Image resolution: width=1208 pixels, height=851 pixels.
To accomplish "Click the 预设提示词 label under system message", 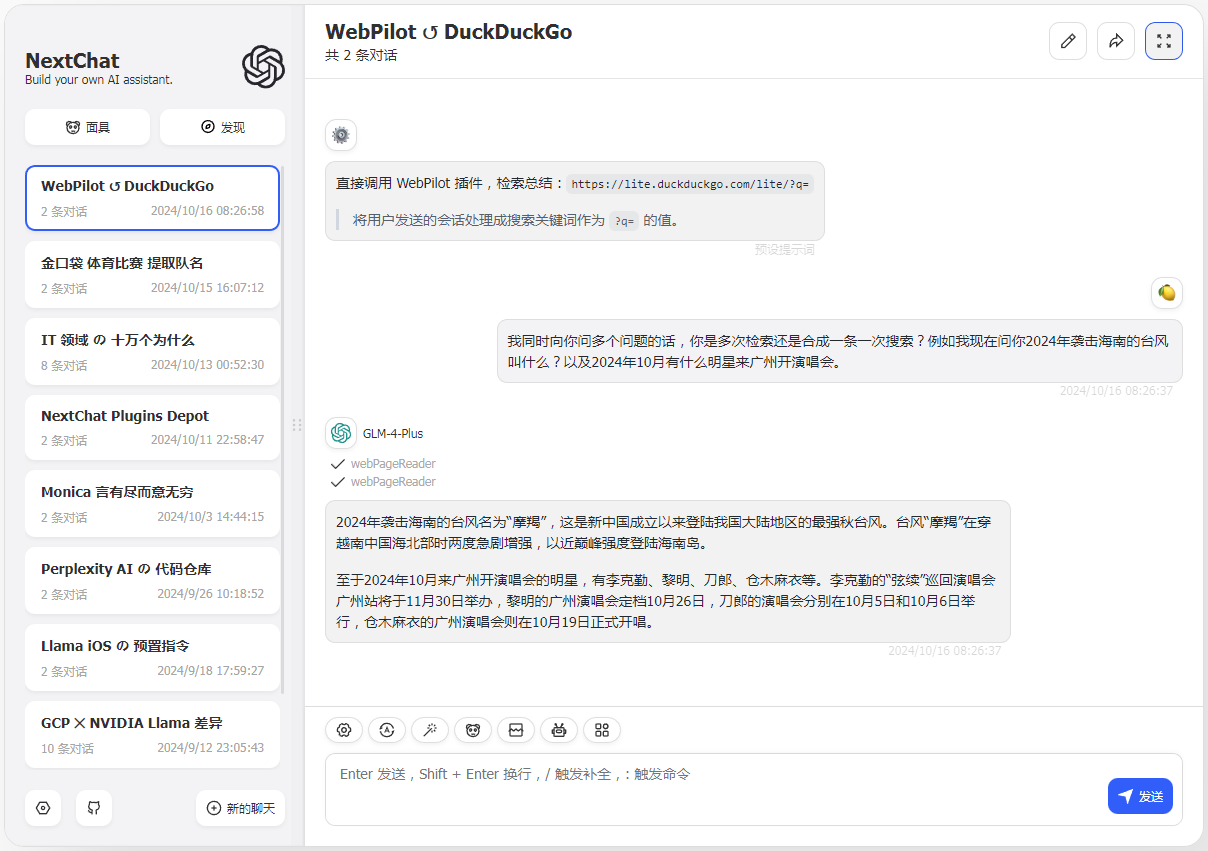I will click(785, 250).
